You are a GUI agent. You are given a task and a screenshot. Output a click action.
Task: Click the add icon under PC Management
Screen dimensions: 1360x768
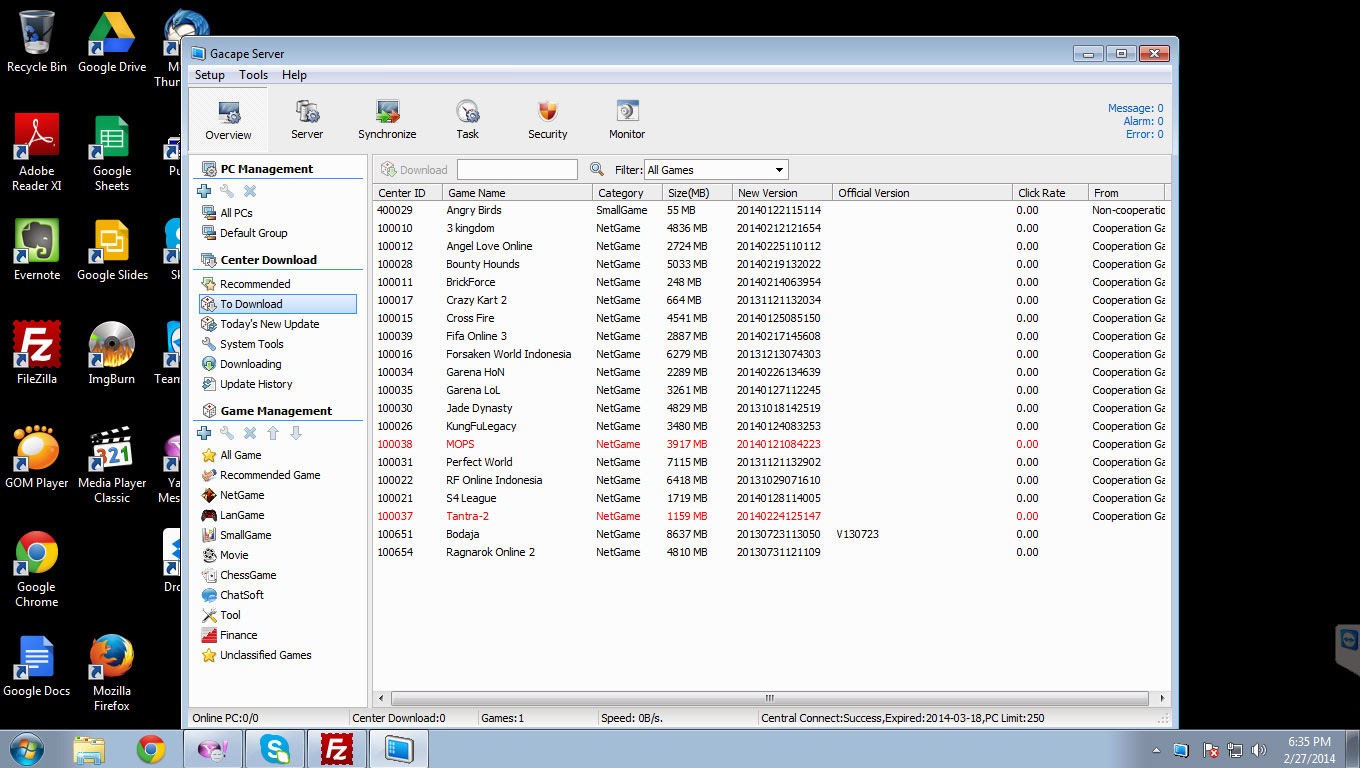204,191
